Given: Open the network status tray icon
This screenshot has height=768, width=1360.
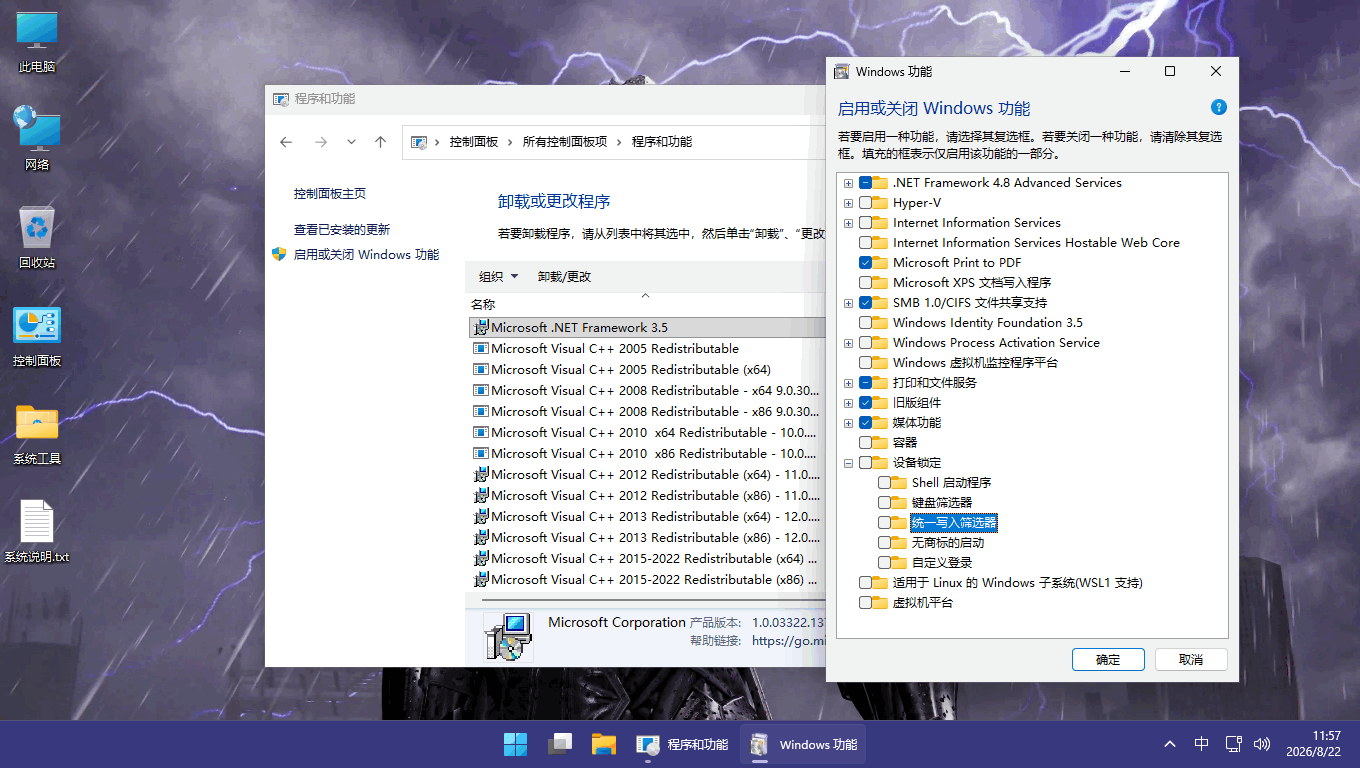Looking at the screenshot, I should point(1232,744).
